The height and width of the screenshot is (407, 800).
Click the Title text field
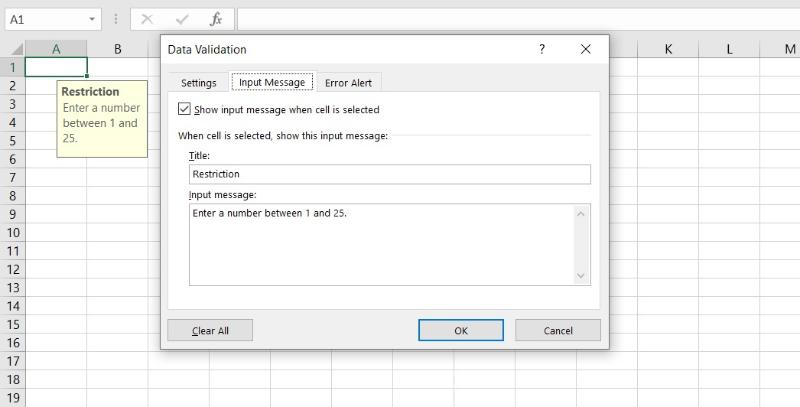coord(389,174)
